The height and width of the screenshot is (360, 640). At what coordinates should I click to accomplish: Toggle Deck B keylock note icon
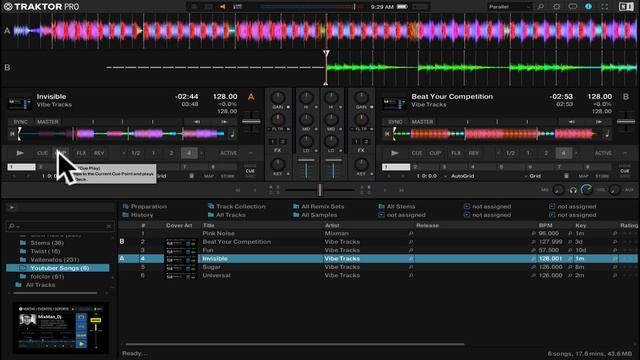tap(607, 133)
